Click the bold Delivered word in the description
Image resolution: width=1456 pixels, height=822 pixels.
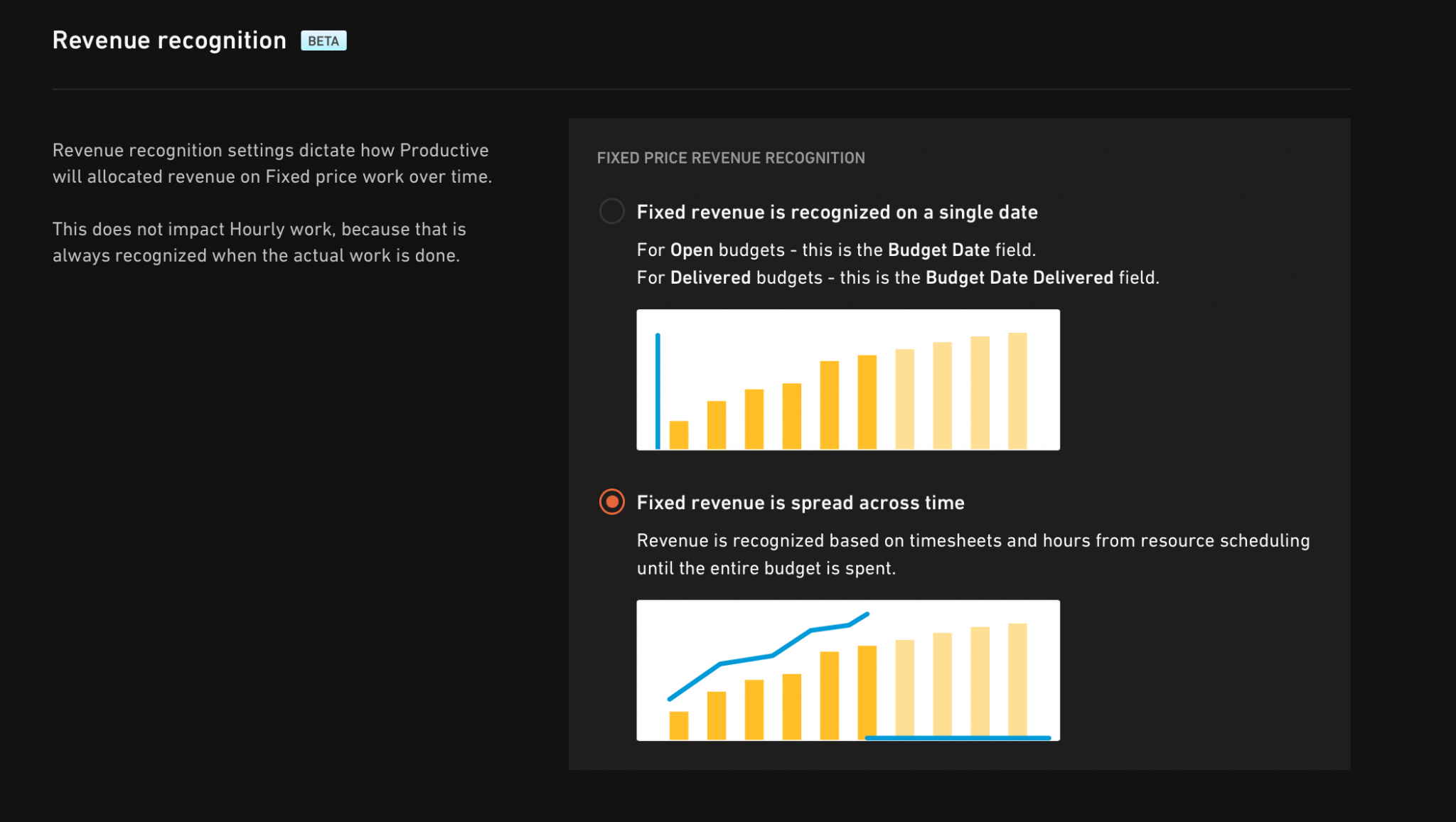tap(710, 277)
